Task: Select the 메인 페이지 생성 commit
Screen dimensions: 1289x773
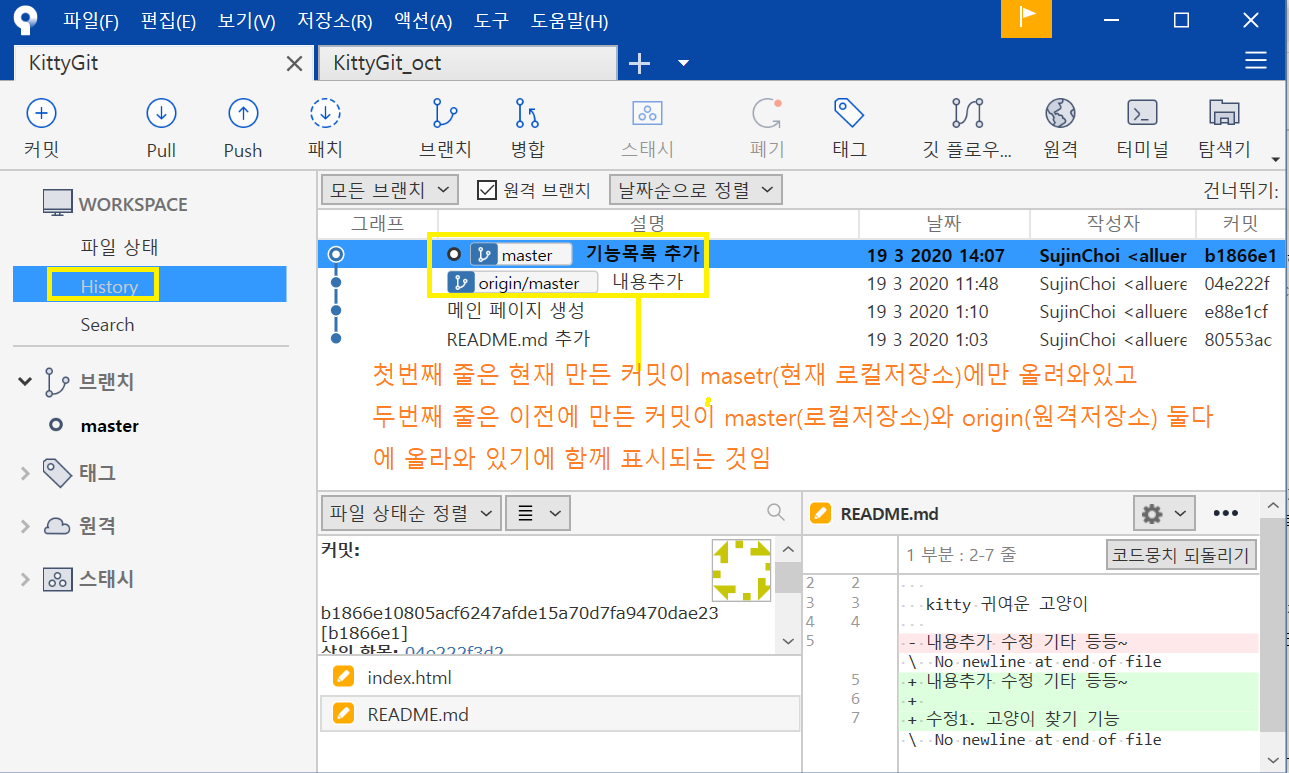Action: click(x=801, y=311)
